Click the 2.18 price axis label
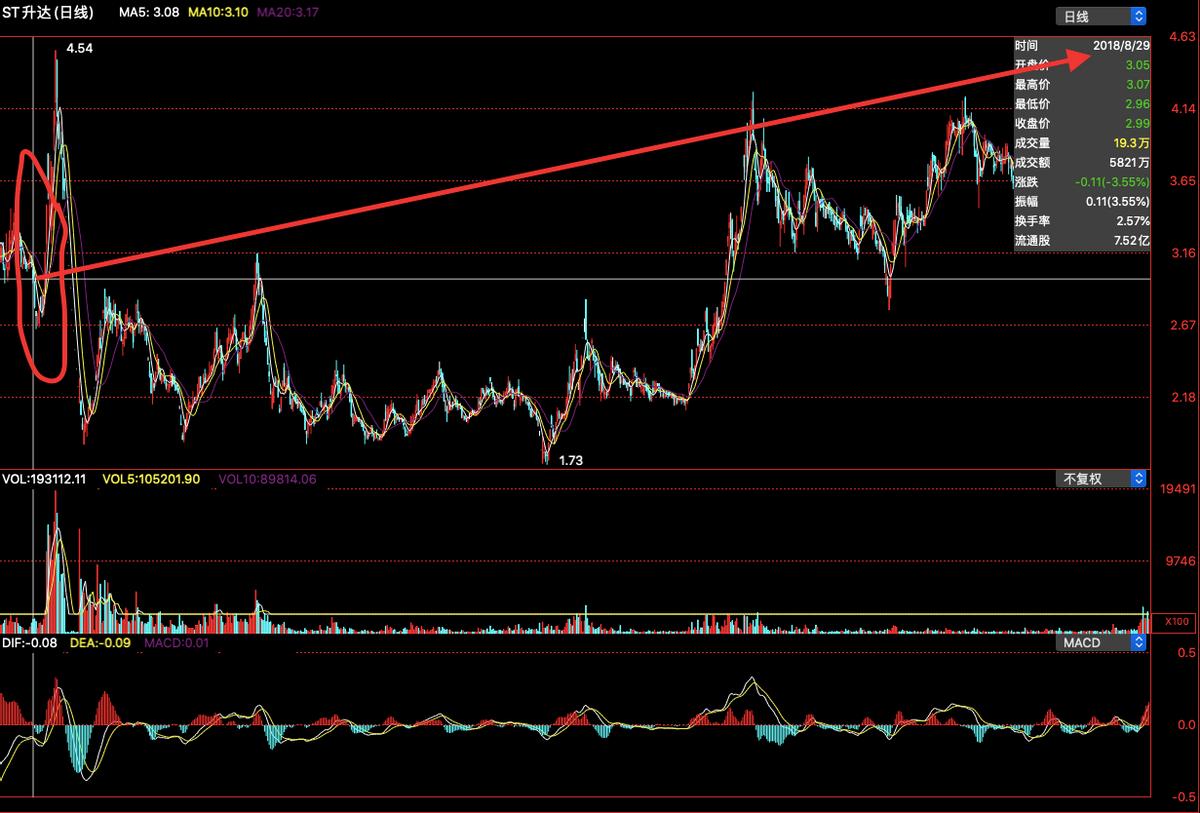 [x=1181, y=398]
